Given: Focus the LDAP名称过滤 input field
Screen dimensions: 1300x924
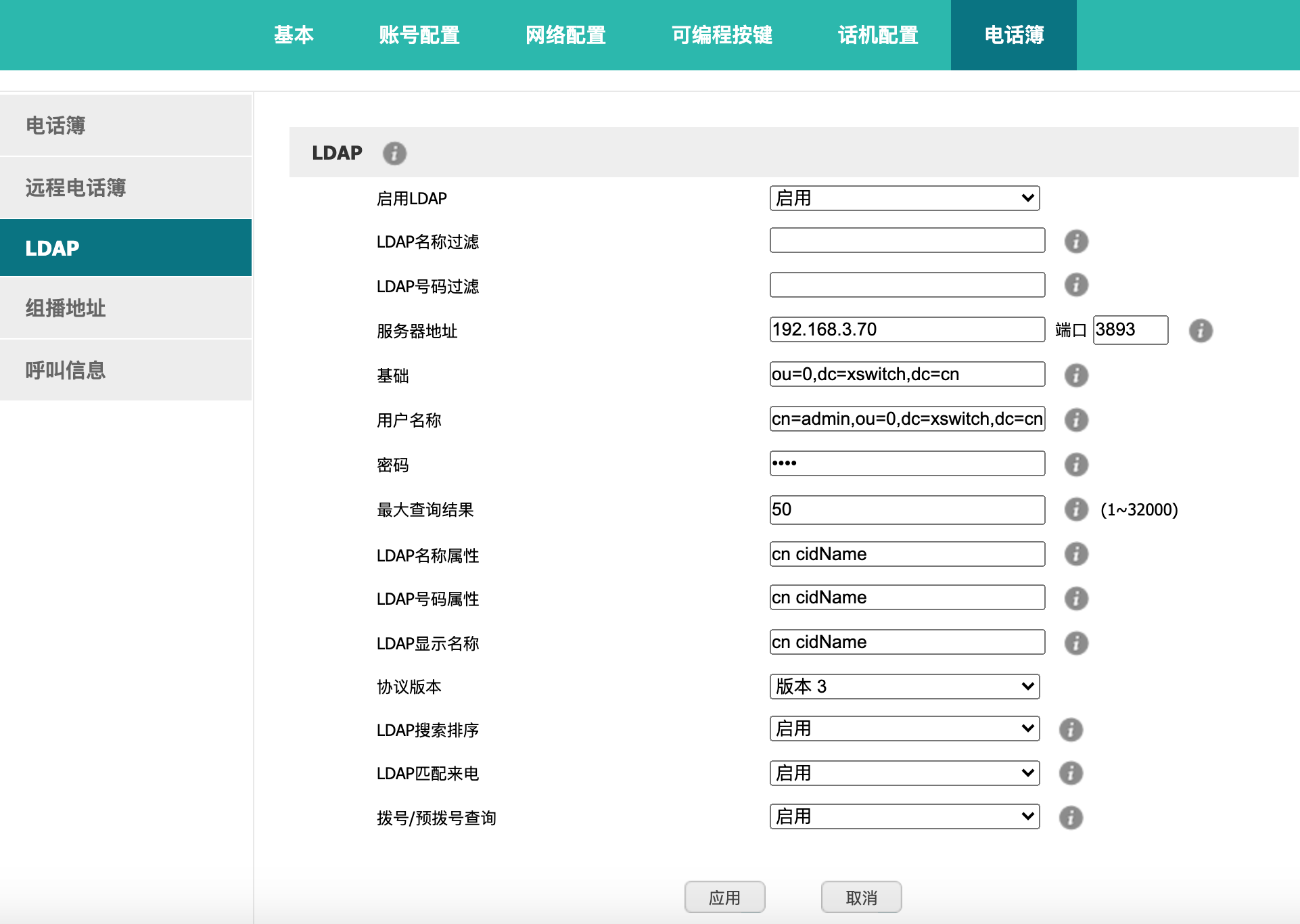Looking at the screenshot, I should coord(907,240).
